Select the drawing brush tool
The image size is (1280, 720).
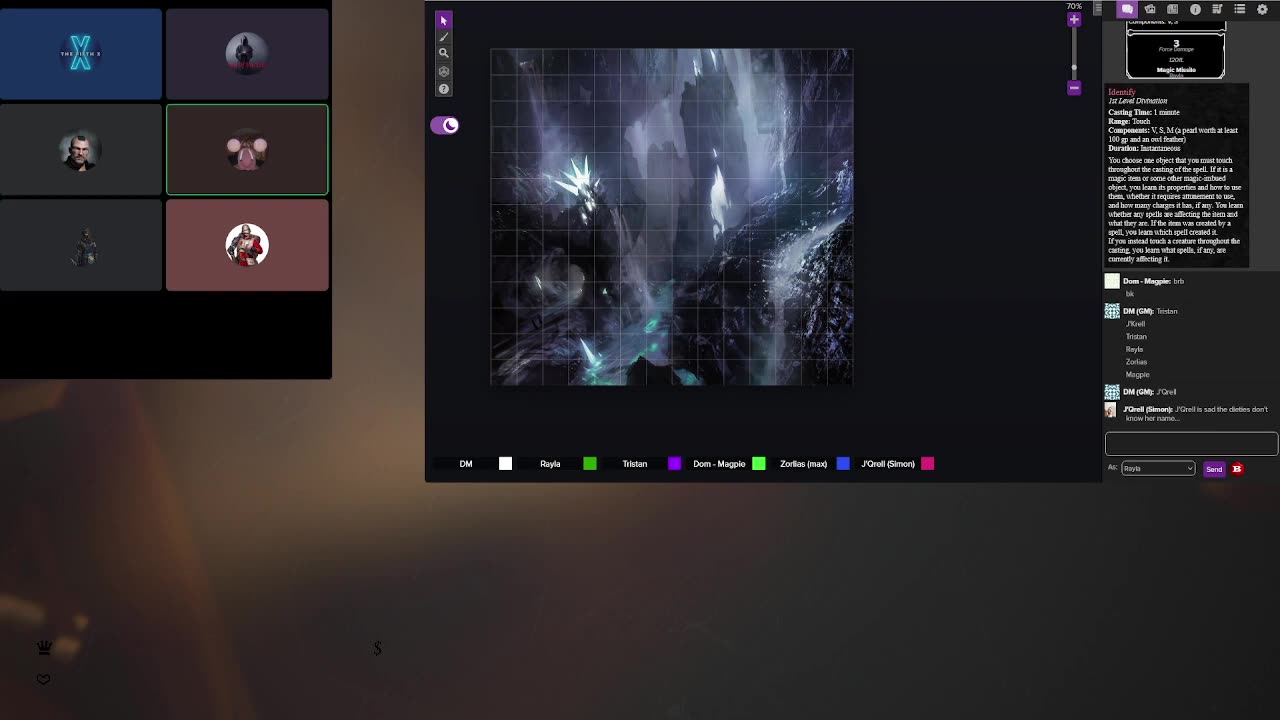(x=444, y=37)
